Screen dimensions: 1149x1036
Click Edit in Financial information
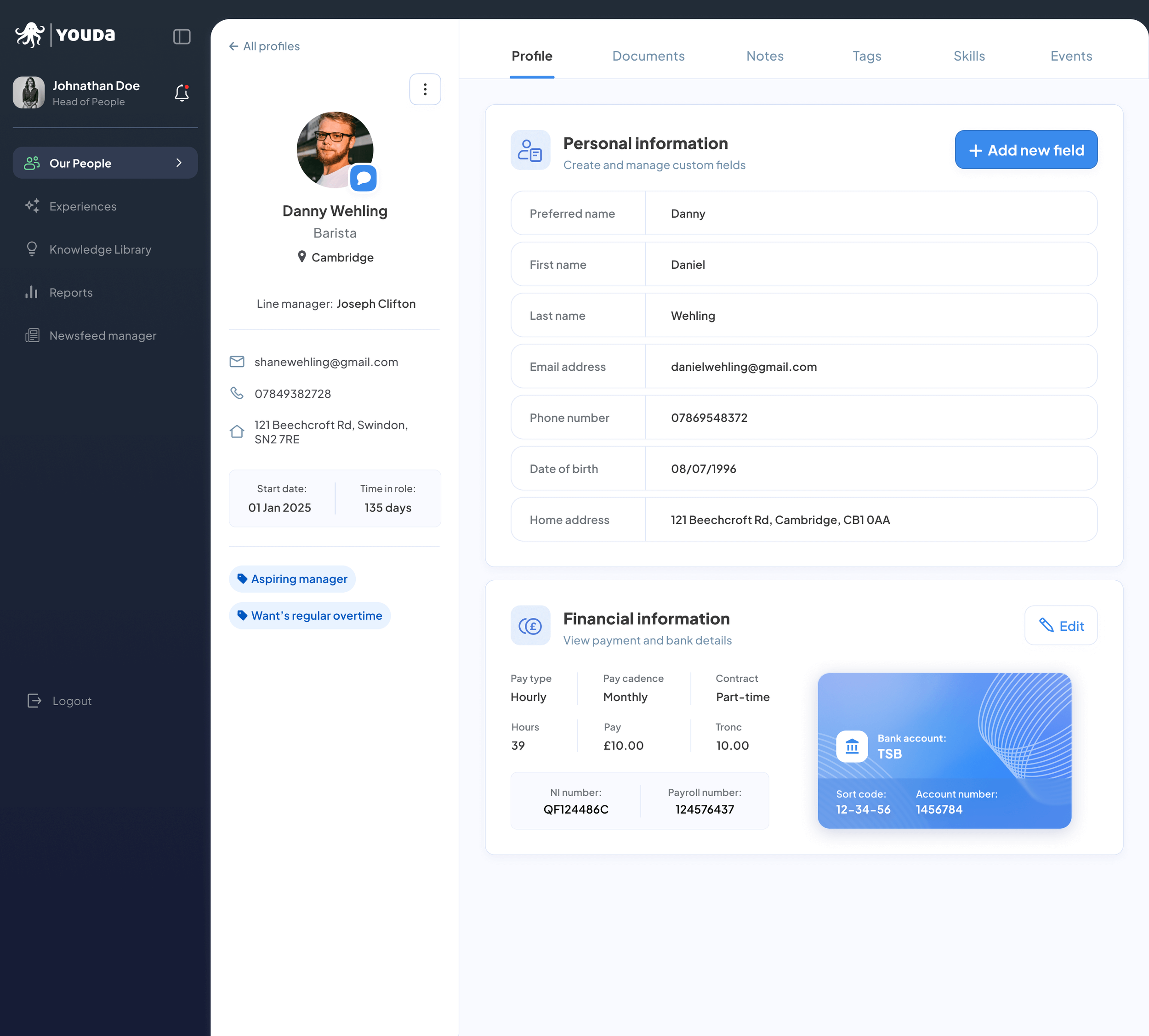[x=1060, y=626]
